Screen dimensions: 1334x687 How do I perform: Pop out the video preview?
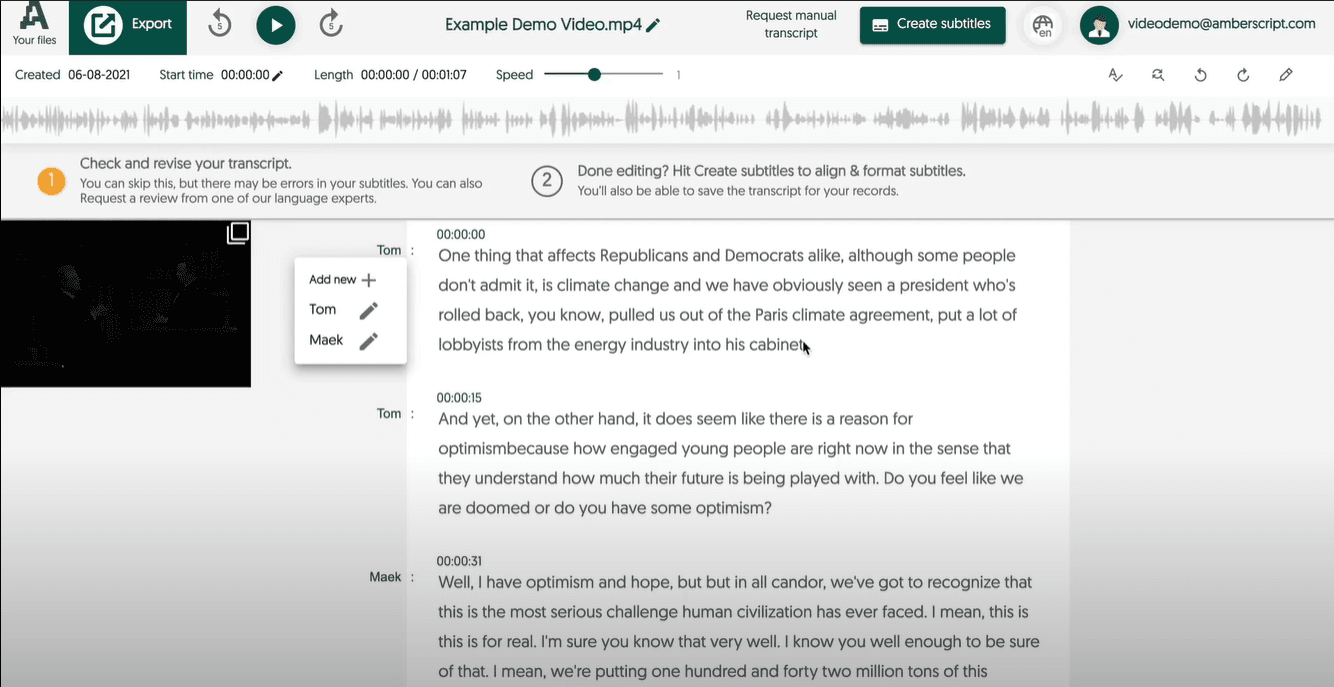click(237, 233)
